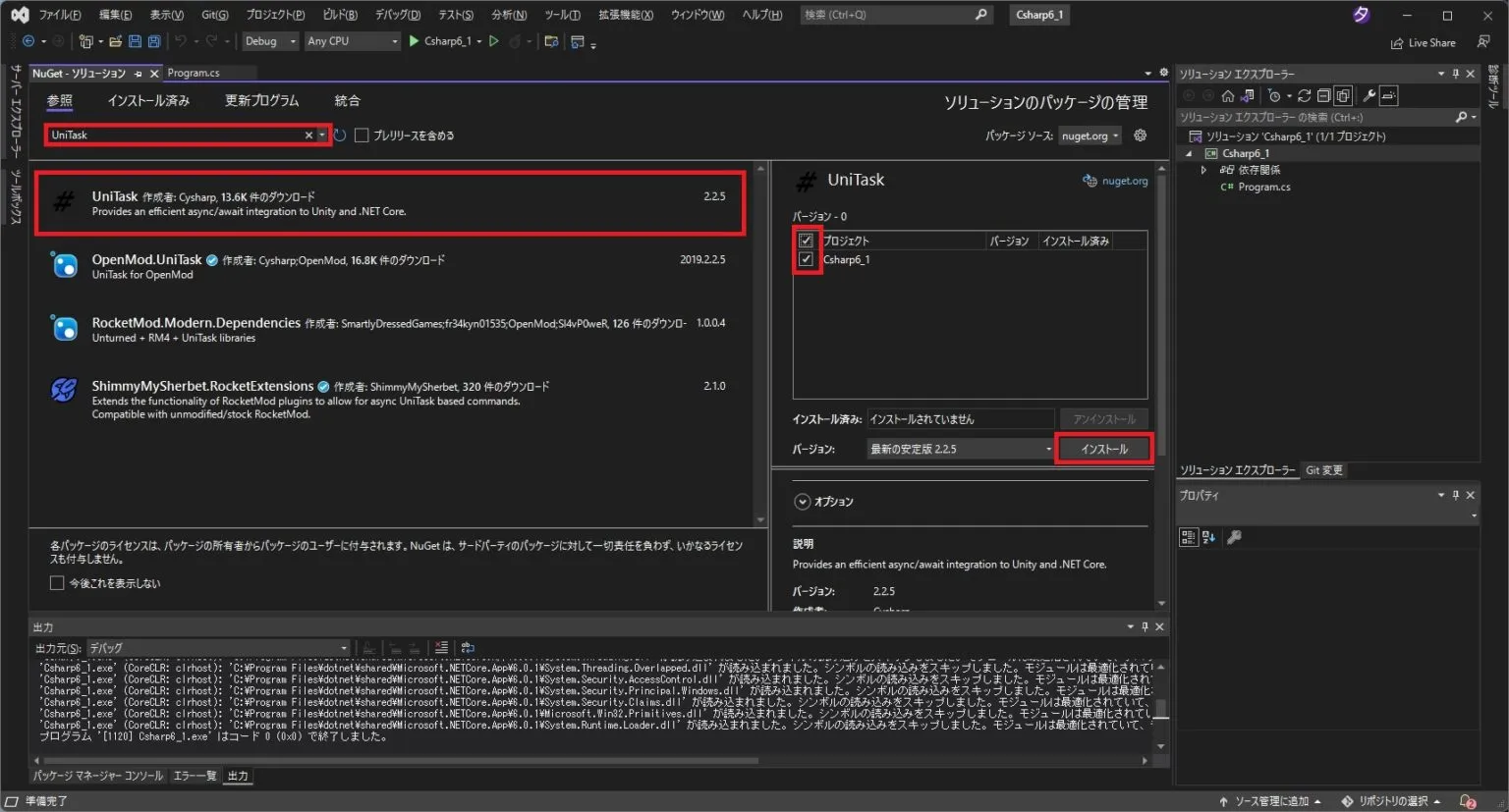This screenshot has height=812, width=1509.
Task: Open NuGet package source settings via gear icon
Action: click(x=1140, y=135)
